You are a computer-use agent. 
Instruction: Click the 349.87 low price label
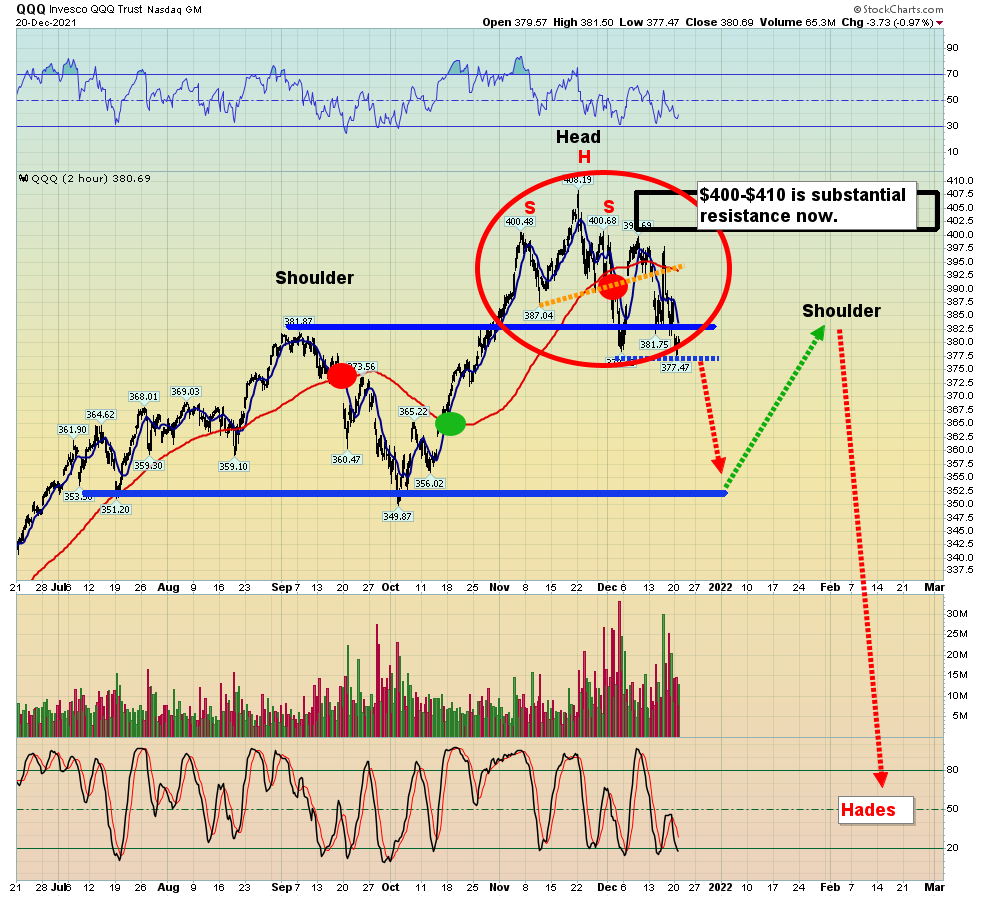pyautogui.click(x=397, y=516)
